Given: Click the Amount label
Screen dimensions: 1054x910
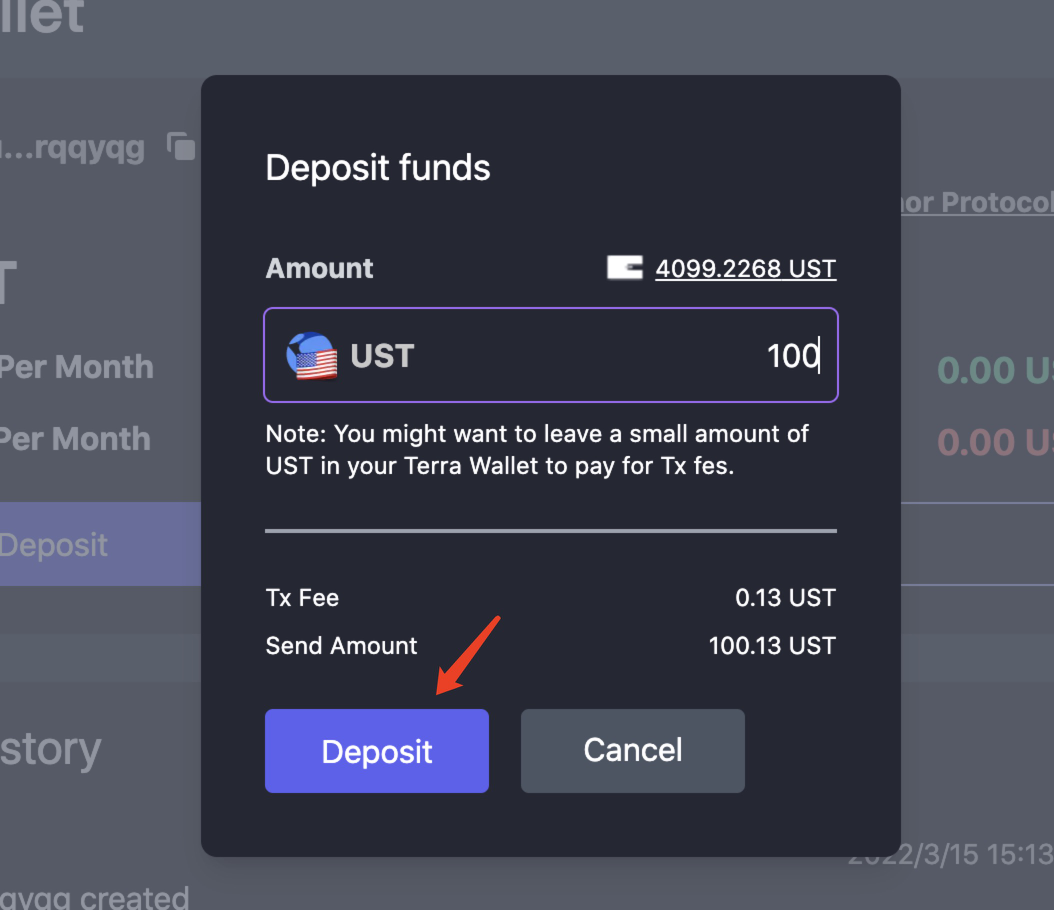Looking at the screenshot, I should pyautogui.click(x=319, y=268).
